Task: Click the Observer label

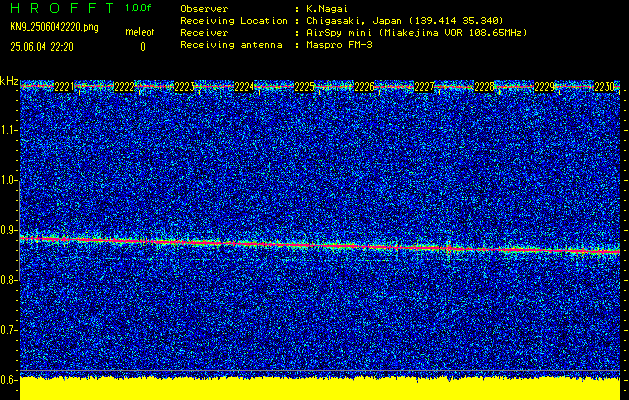Action: click(x=204, y=8)
